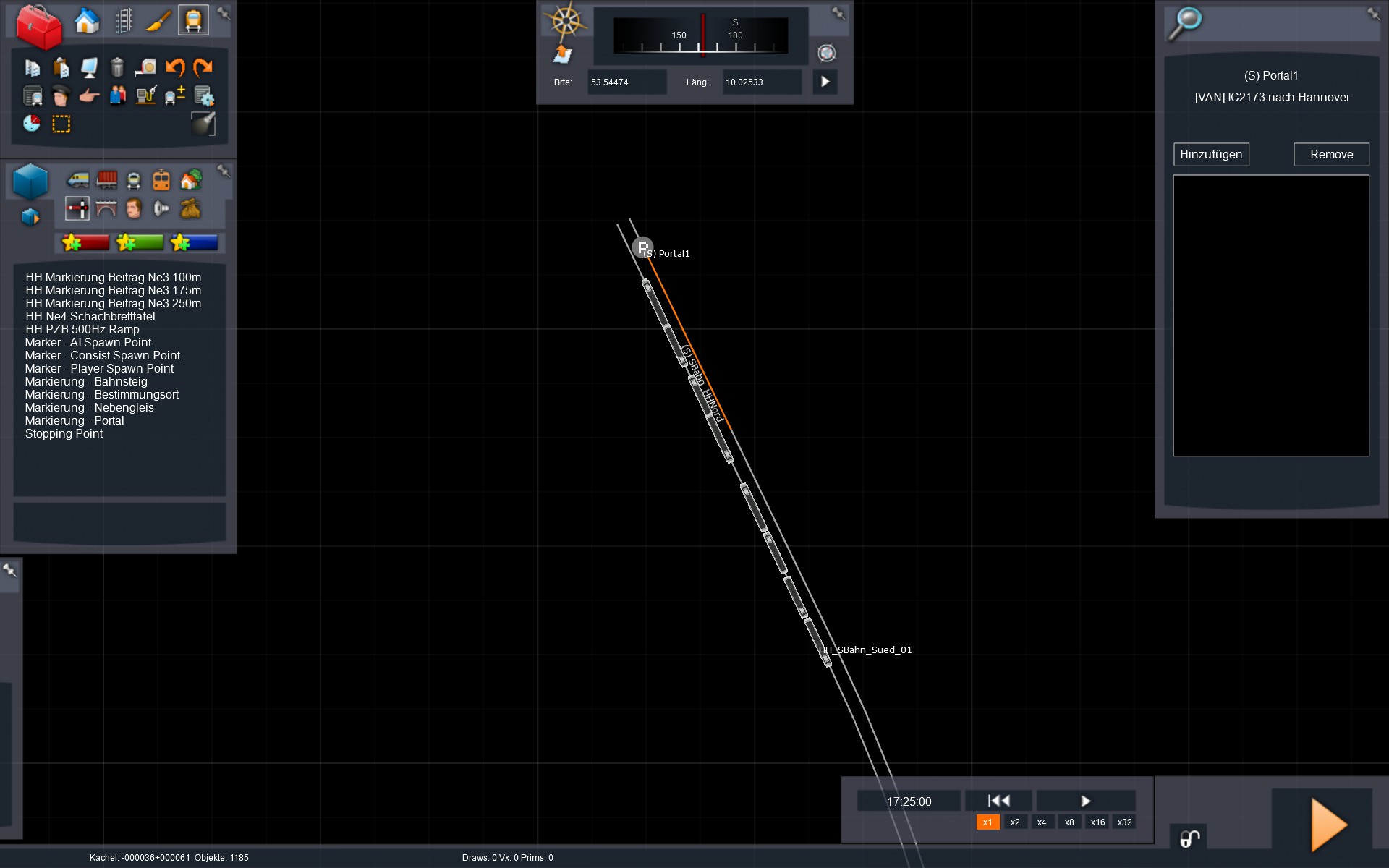Select the dashed marquee selection tool
1389x868 pixels.
(61, 124)
